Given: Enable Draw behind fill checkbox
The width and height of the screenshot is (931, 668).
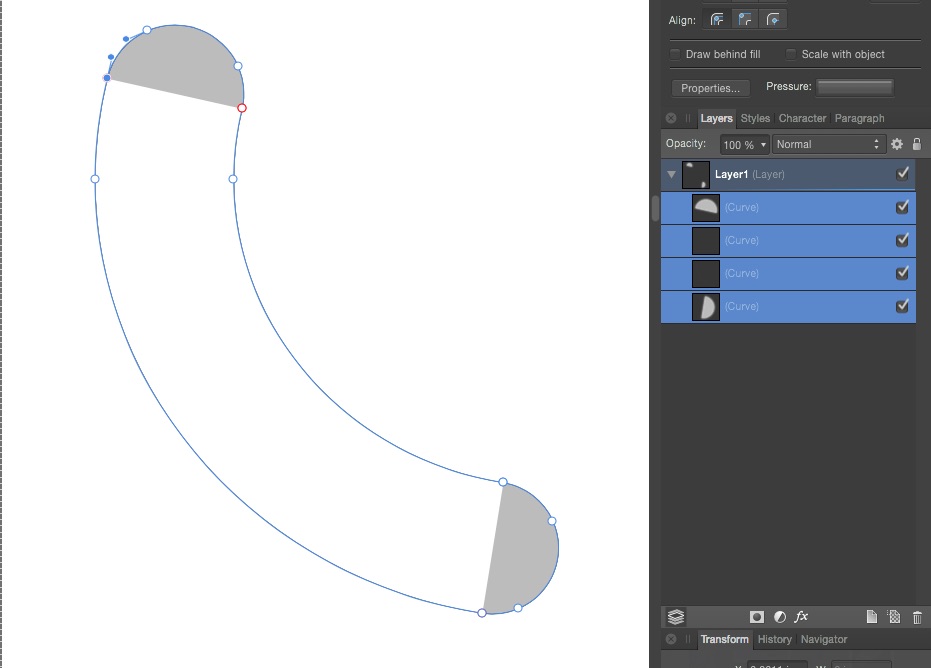Looking at the screenshot, I should pos(676,54).
